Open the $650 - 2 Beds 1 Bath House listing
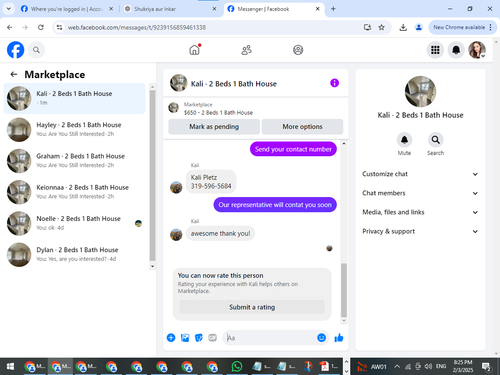Image resolution: width=500 pixels, height=375 pixels. click(218, 113)
